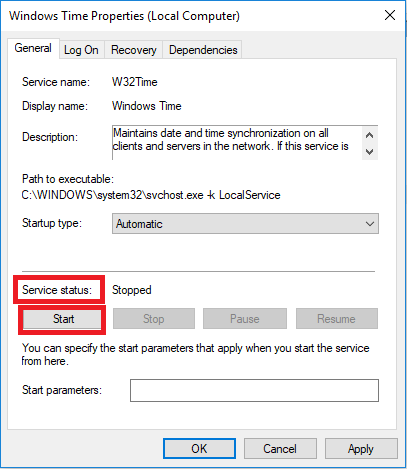Focus the Start parameters text field
407x469 pixels.
coord(254,390)
